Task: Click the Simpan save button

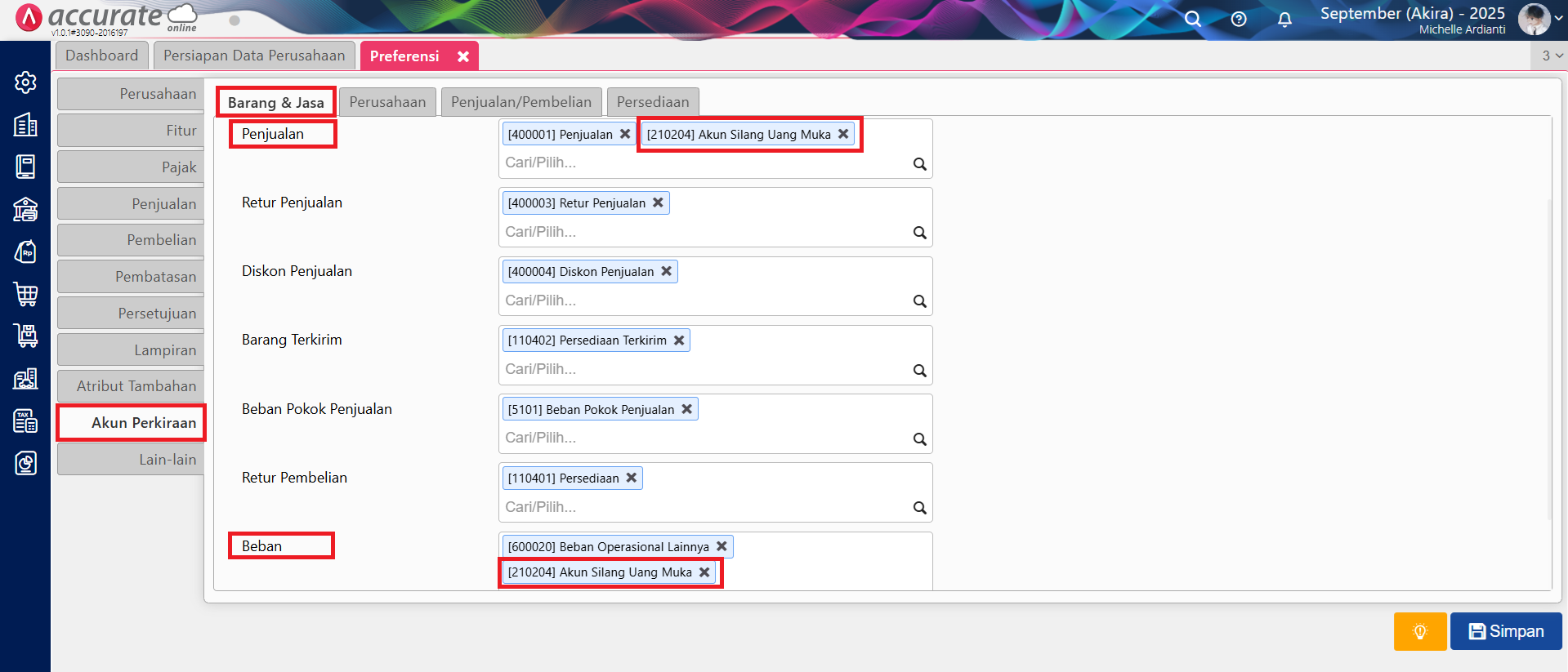Action: (x=1505, y=631)
